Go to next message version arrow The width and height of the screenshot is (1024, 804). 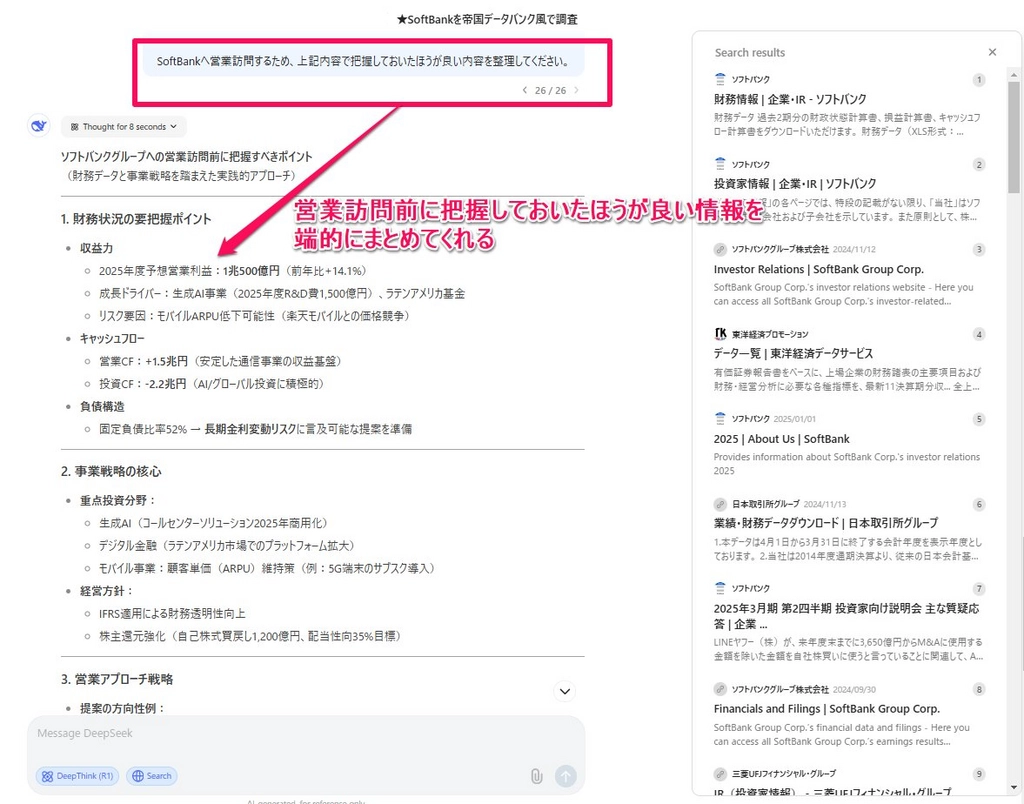(576, 90)
